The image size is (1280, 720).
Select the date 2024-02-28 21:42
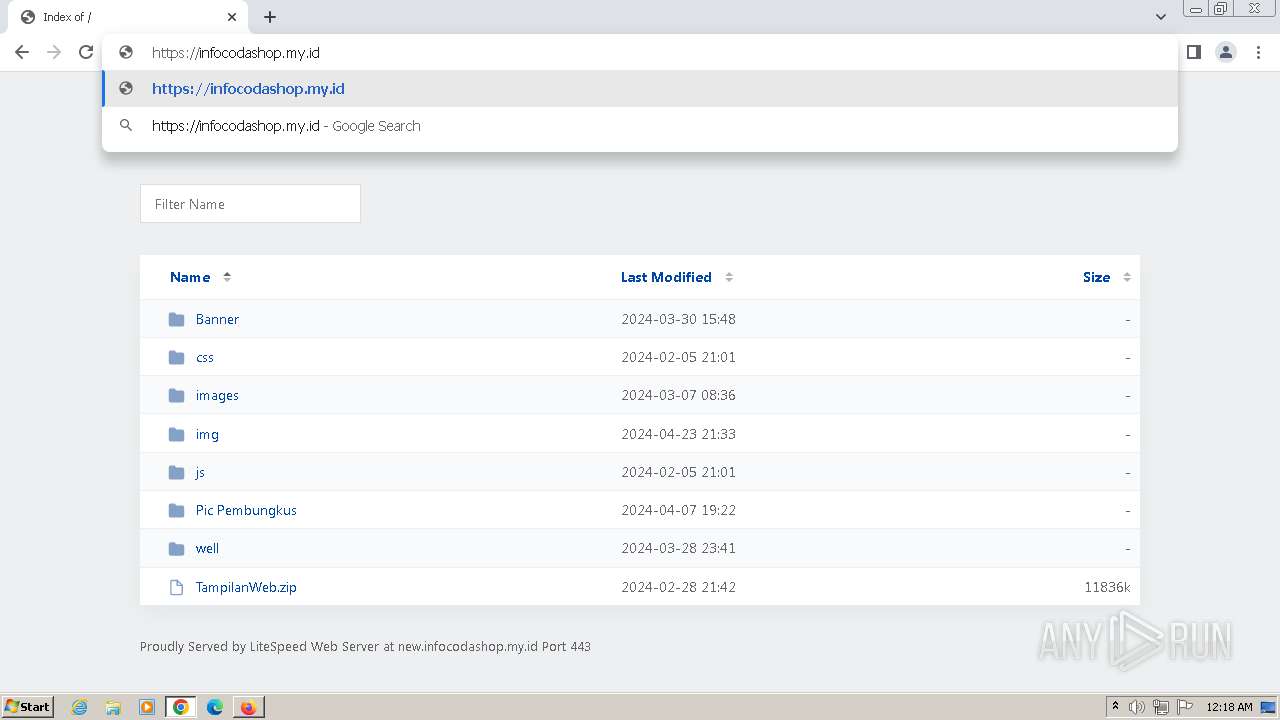pyautogui.click(x=678, y=587)
